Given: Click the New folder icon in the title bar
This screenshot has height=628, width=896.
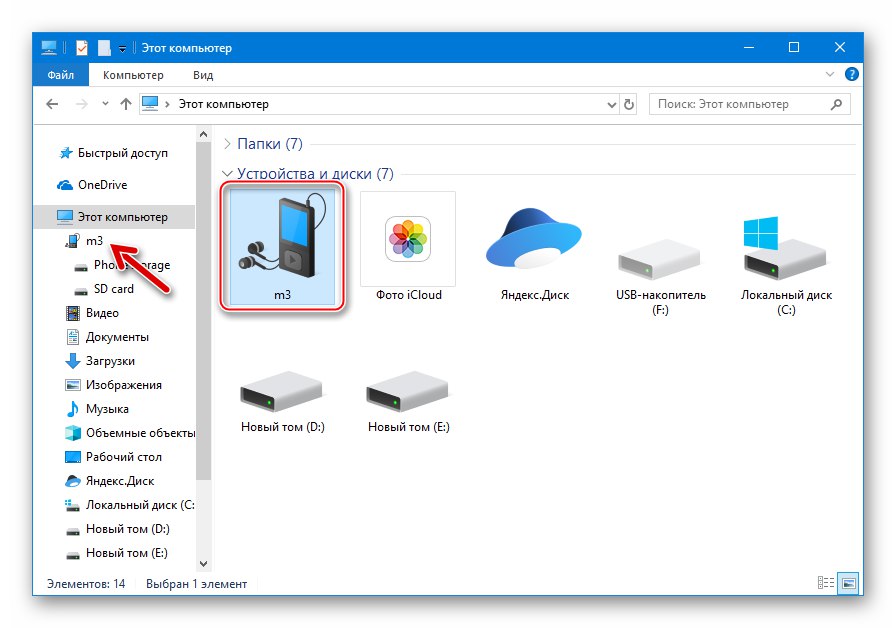Looking at the screenshot, I should click(104, 47).
